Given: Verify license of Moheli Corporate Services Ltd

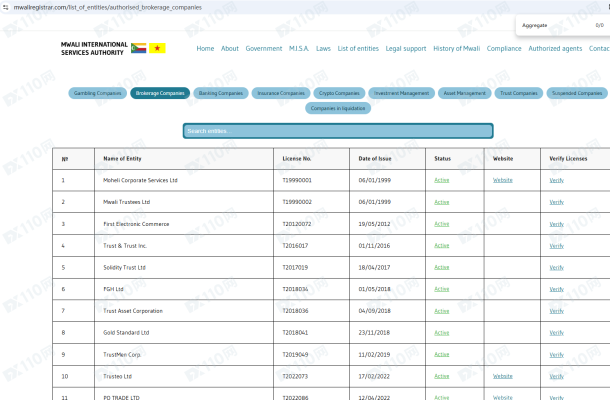Looking at the screenshot, I should (x=556, y=180).
